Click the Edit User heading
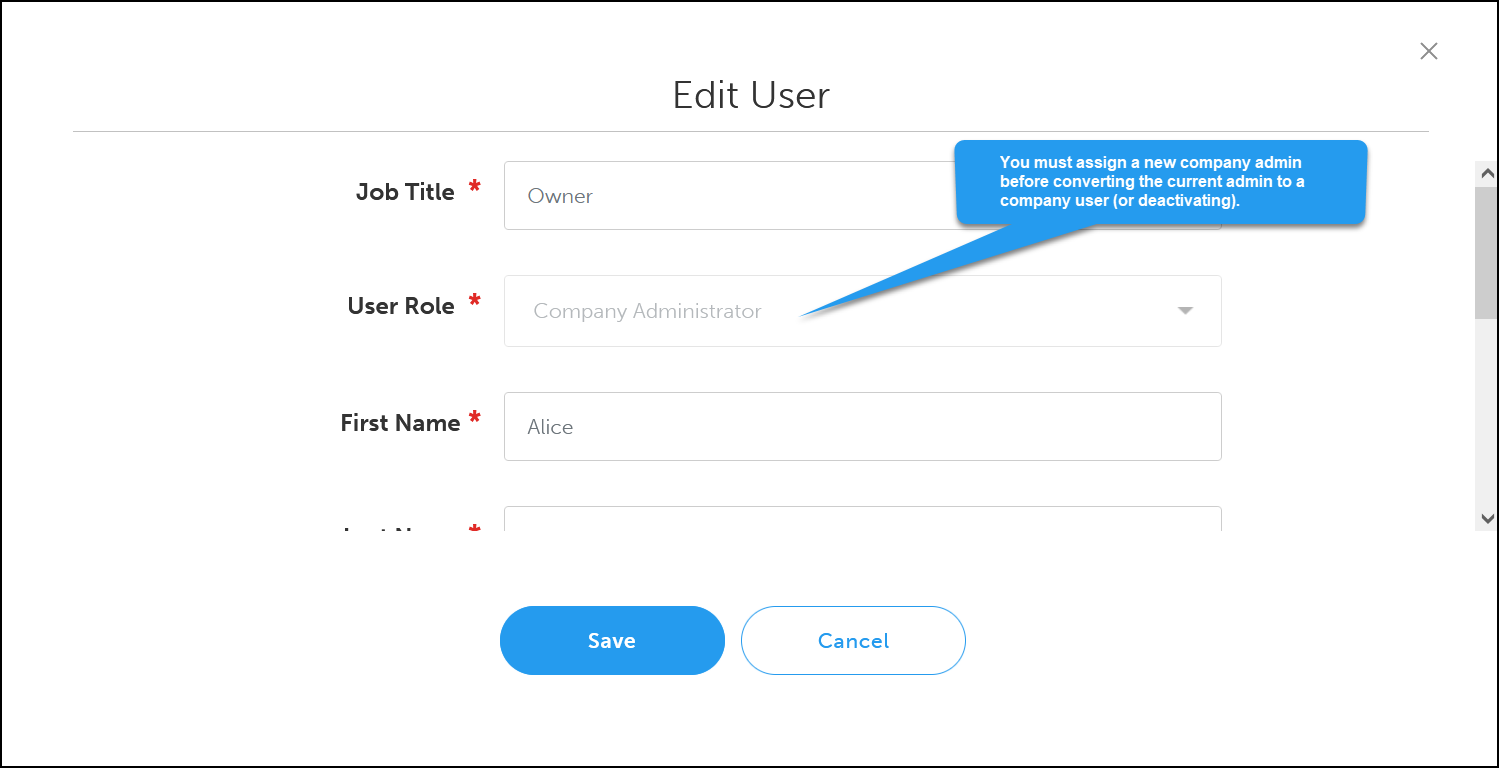Image resolution: width=1499 pixels, height=768 pixels. pos(751,95)
